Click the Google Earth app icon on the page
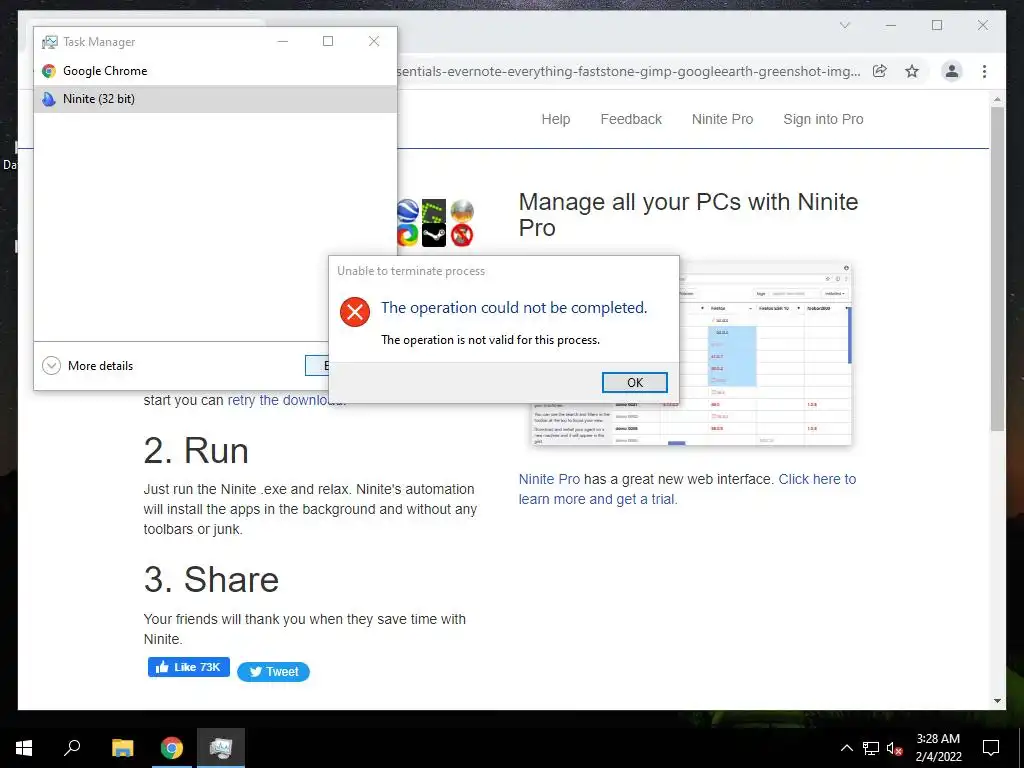 pos(408,210)
